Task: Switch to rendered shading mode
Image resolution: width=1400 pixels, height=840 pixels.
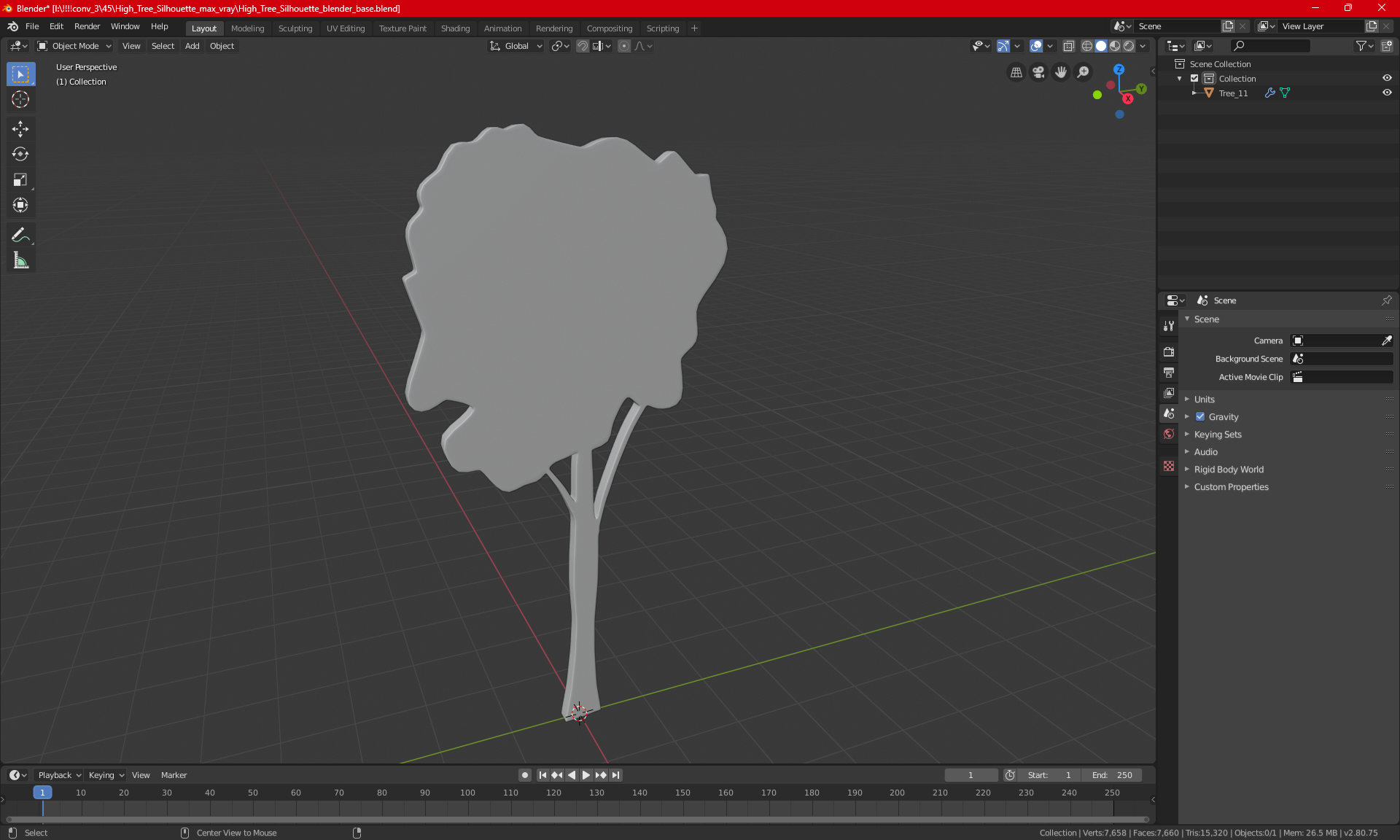Action: click(1129, 46)
